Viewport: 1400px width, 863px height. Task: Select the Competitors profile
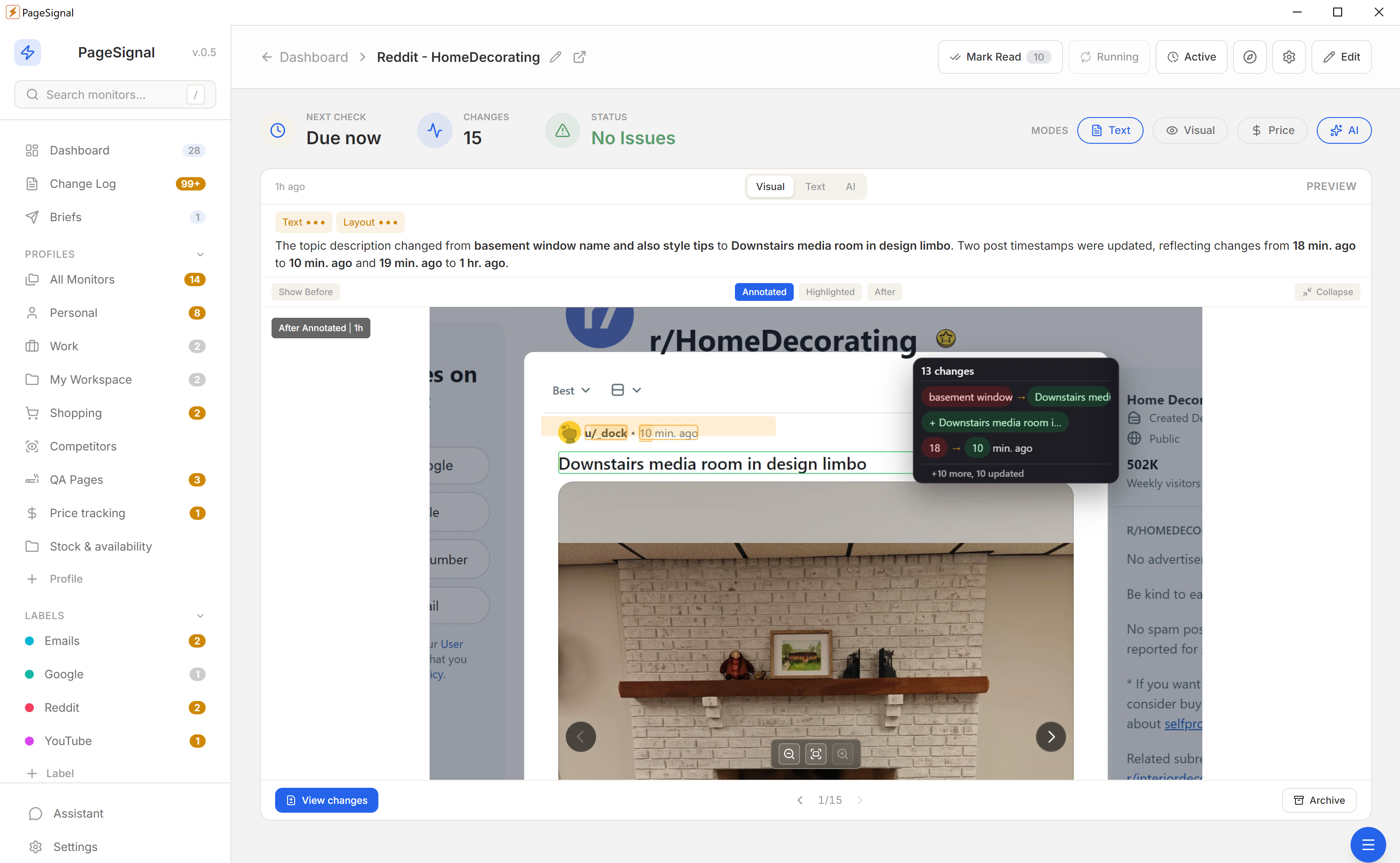pyautogui.click(x=115, y=446)
